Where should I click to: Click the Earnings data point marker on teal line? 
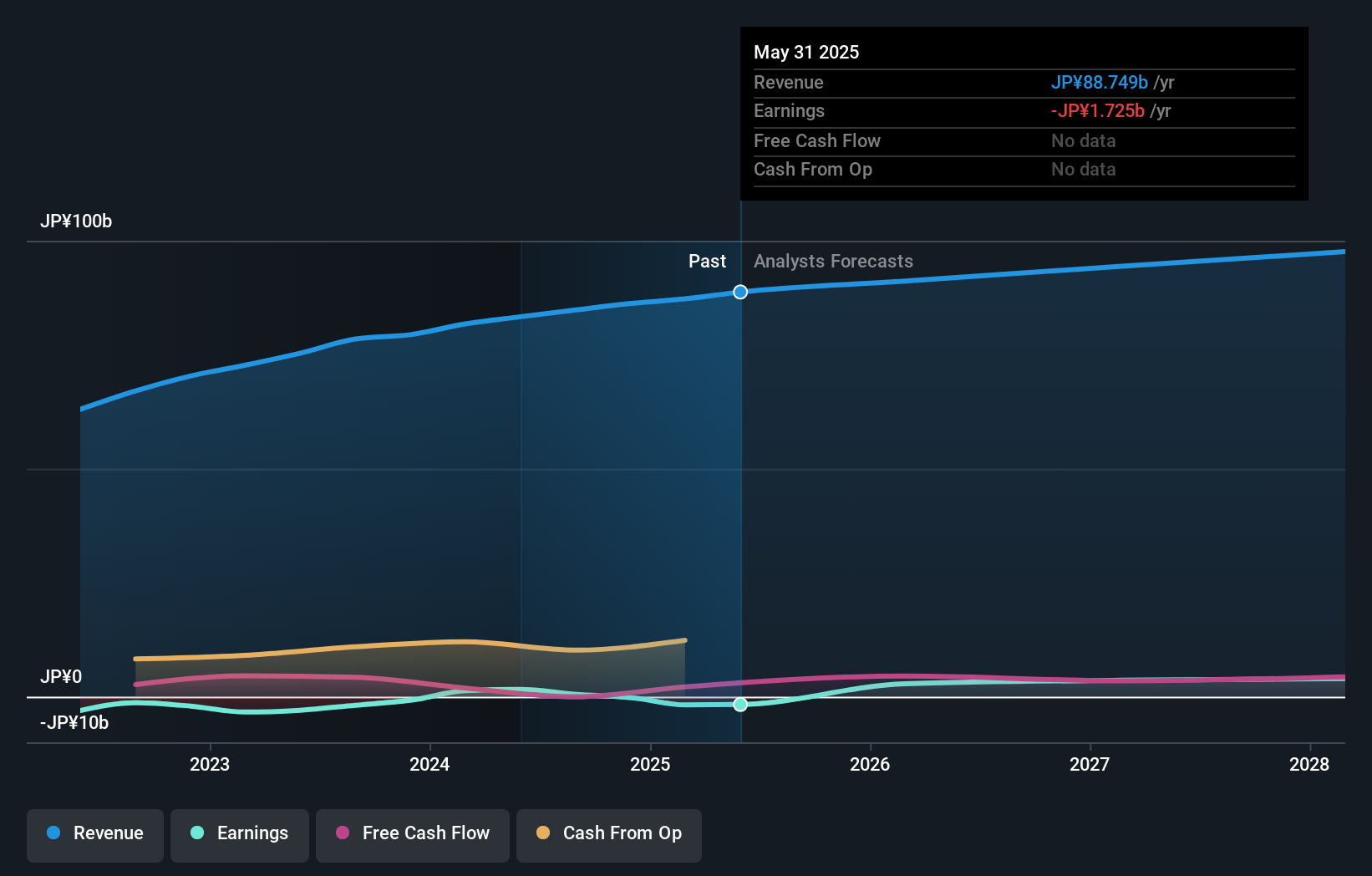pos(740,705)
